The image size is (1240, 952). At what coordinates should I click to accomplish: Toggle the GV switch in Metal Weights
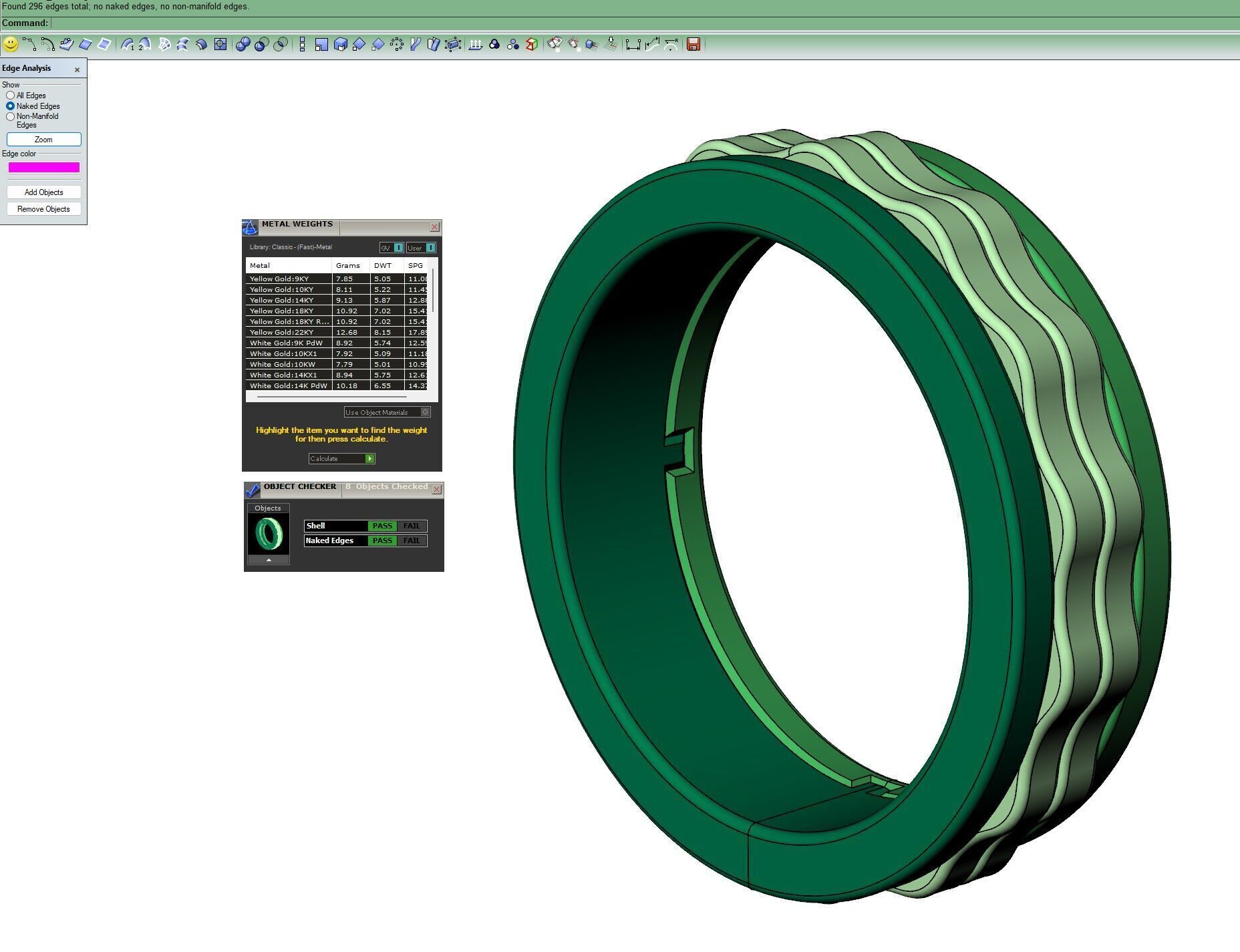pyautogui.click(x=392, y=248)
